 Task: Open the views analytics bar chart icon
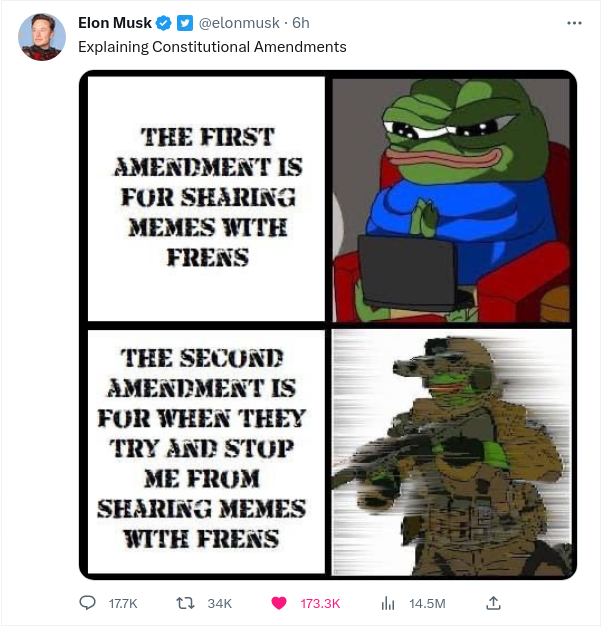[x=388, y=603]
